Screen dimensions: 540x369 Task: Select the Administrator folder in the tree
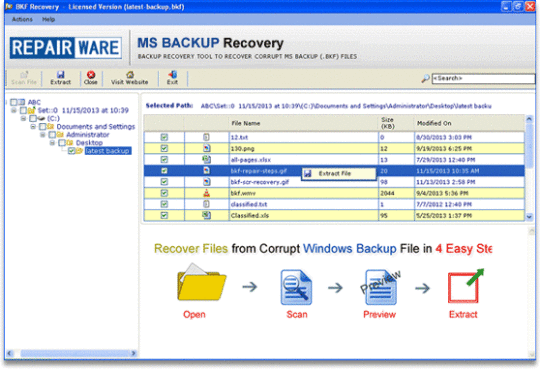87,134
